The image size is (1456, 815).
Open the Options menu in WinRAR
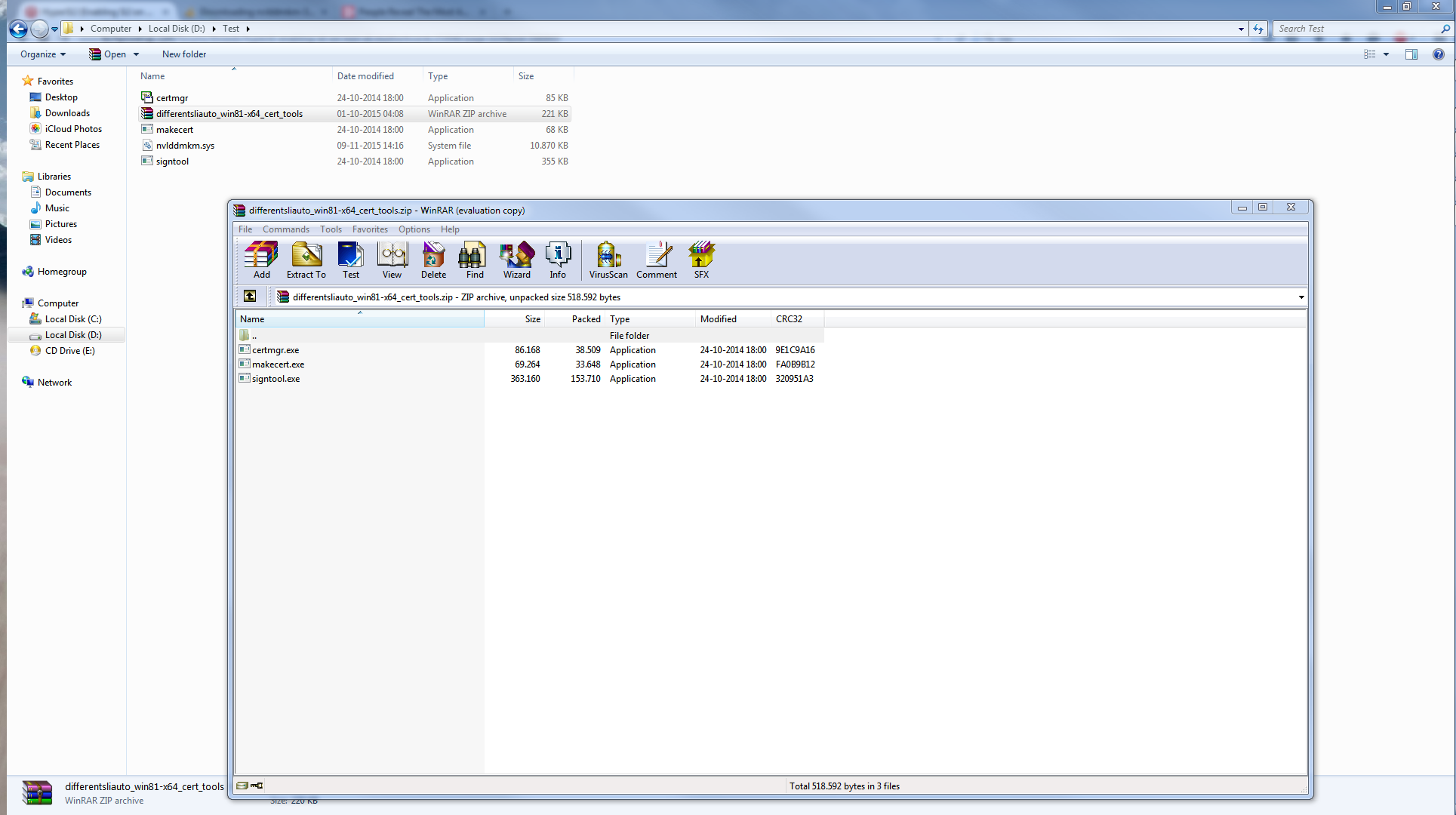(x=414, y=229)
